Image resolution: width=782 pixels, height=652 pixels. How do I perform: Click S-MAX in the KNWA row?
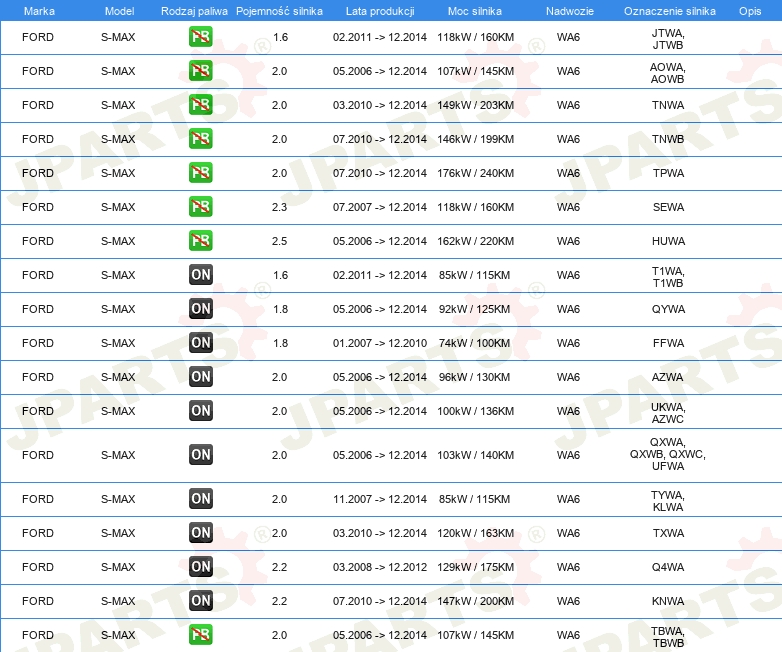click(x=118, y=601)
